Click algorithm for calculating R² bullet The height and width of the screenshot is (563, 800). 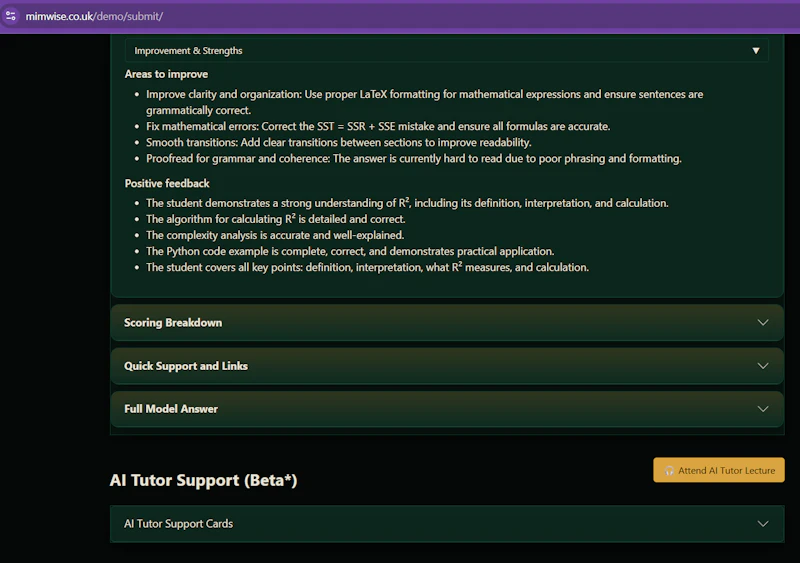(x=276, y=219)
